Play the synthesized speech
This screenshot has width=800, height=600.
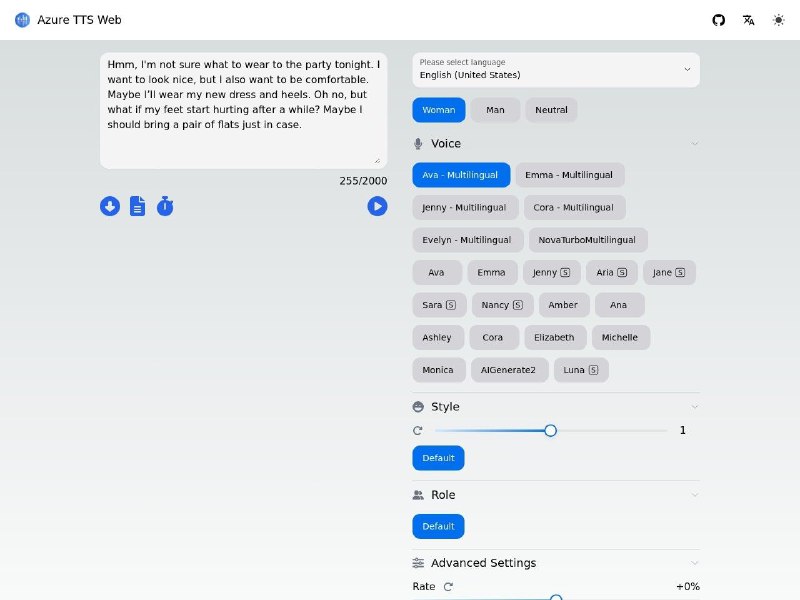point(377,206)
